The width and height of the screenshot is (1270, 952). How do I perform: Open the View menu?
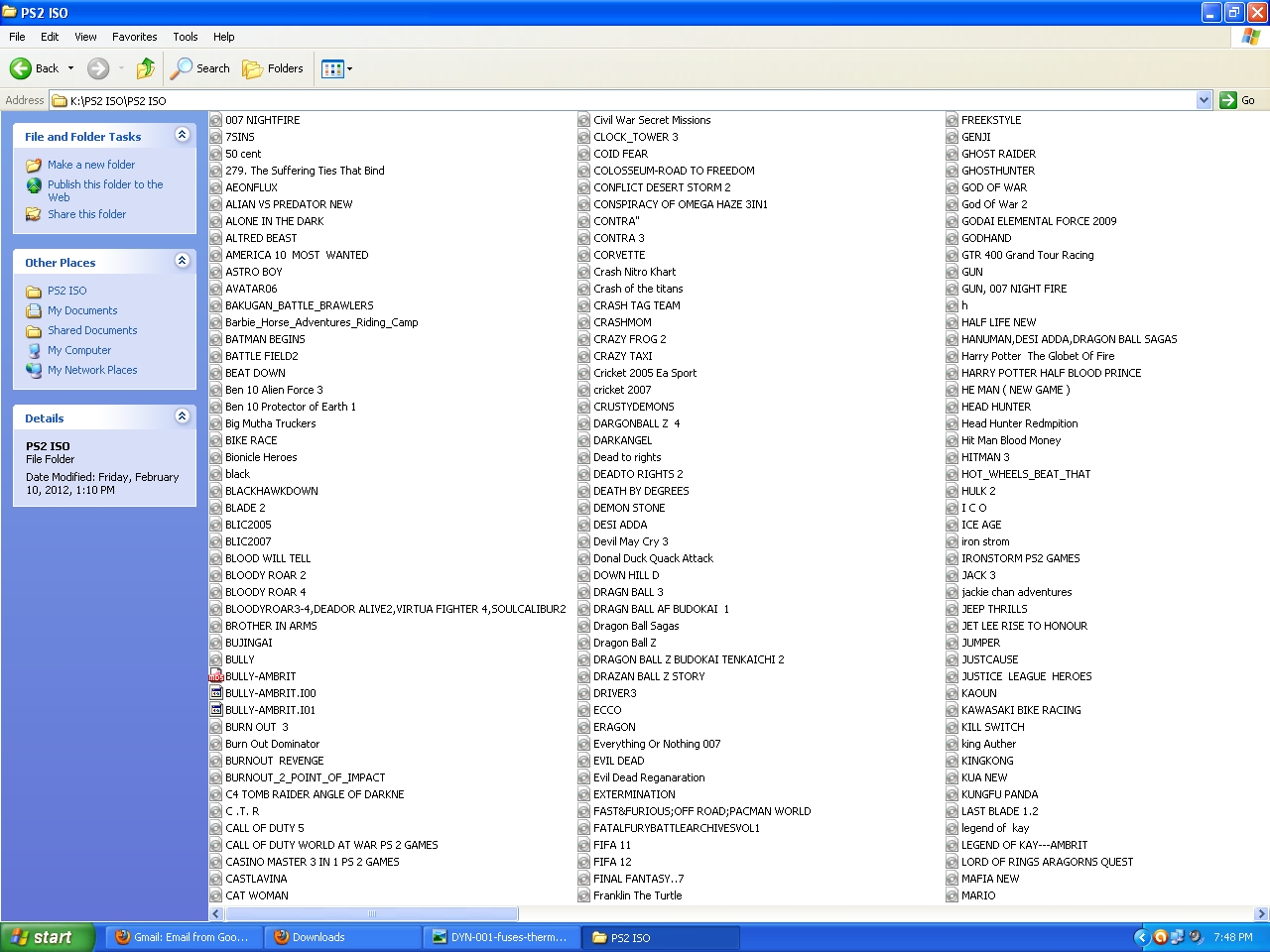[85, 37]
